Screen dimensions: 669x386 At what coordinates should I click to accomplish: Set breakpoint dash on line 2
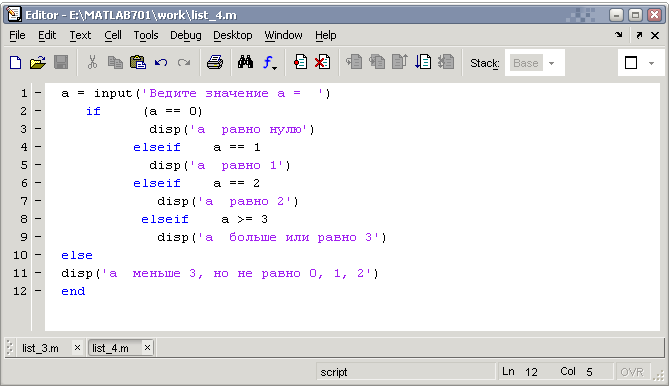click(x=38, y=110)
